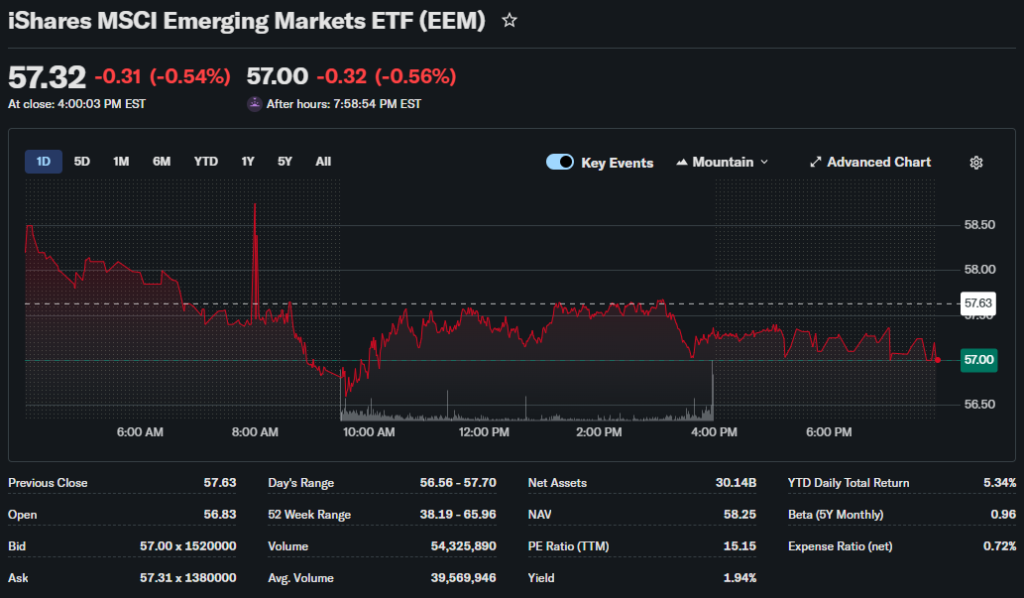Click the 8:00 AM price spike peak
Viewport: 1024px width, 598px height.
pos(255,206)
